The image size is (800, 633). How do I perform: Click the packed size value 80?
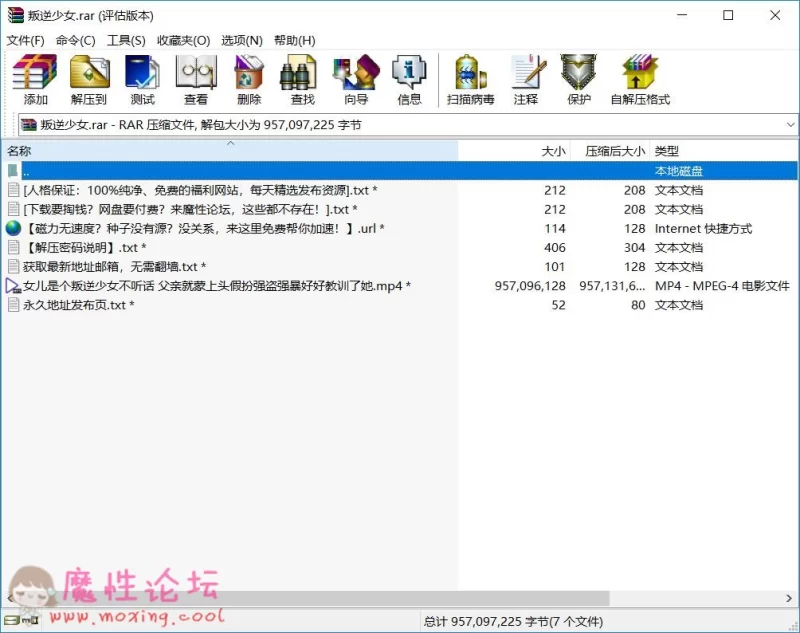click(638, 305)
